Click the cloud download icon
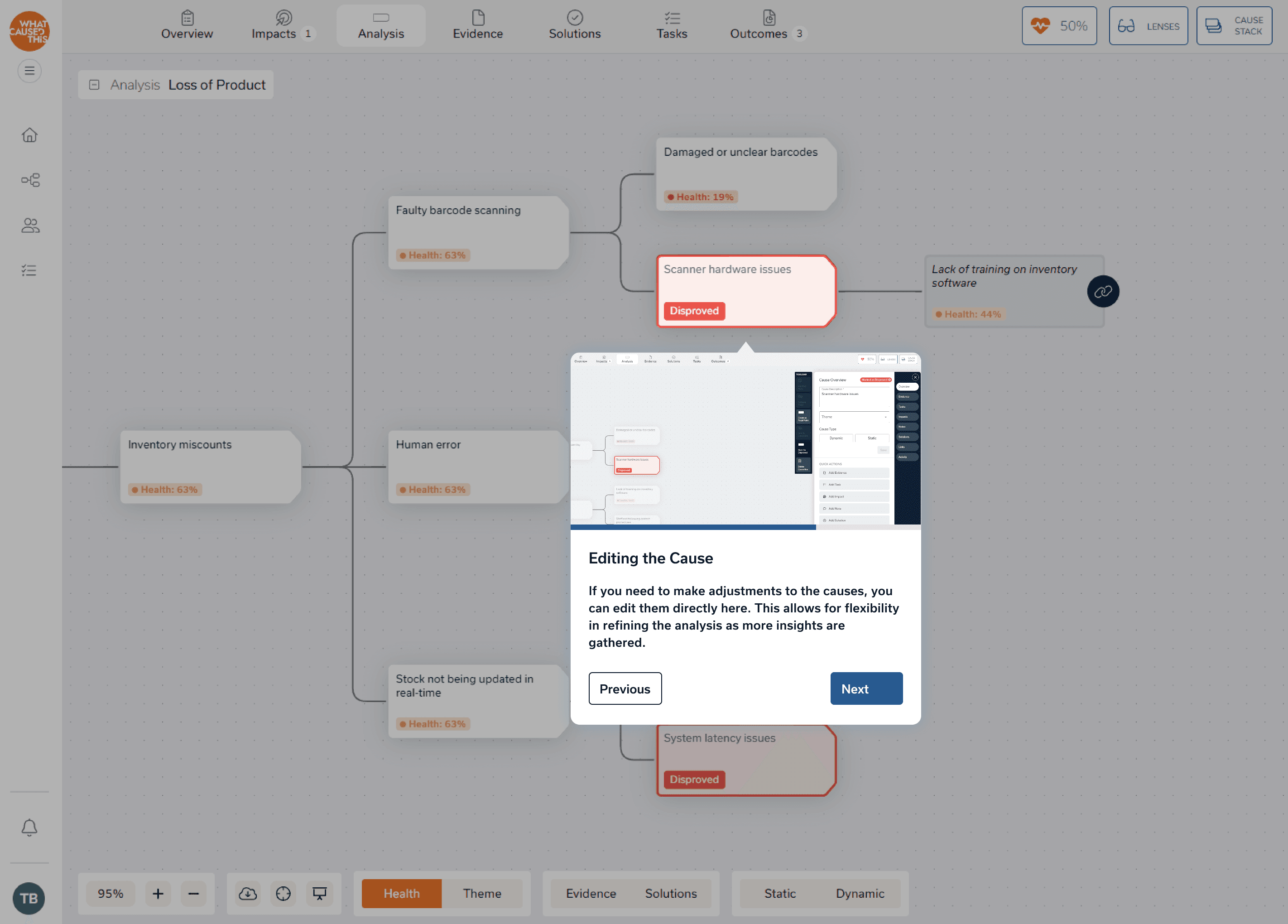 point(248,893)
